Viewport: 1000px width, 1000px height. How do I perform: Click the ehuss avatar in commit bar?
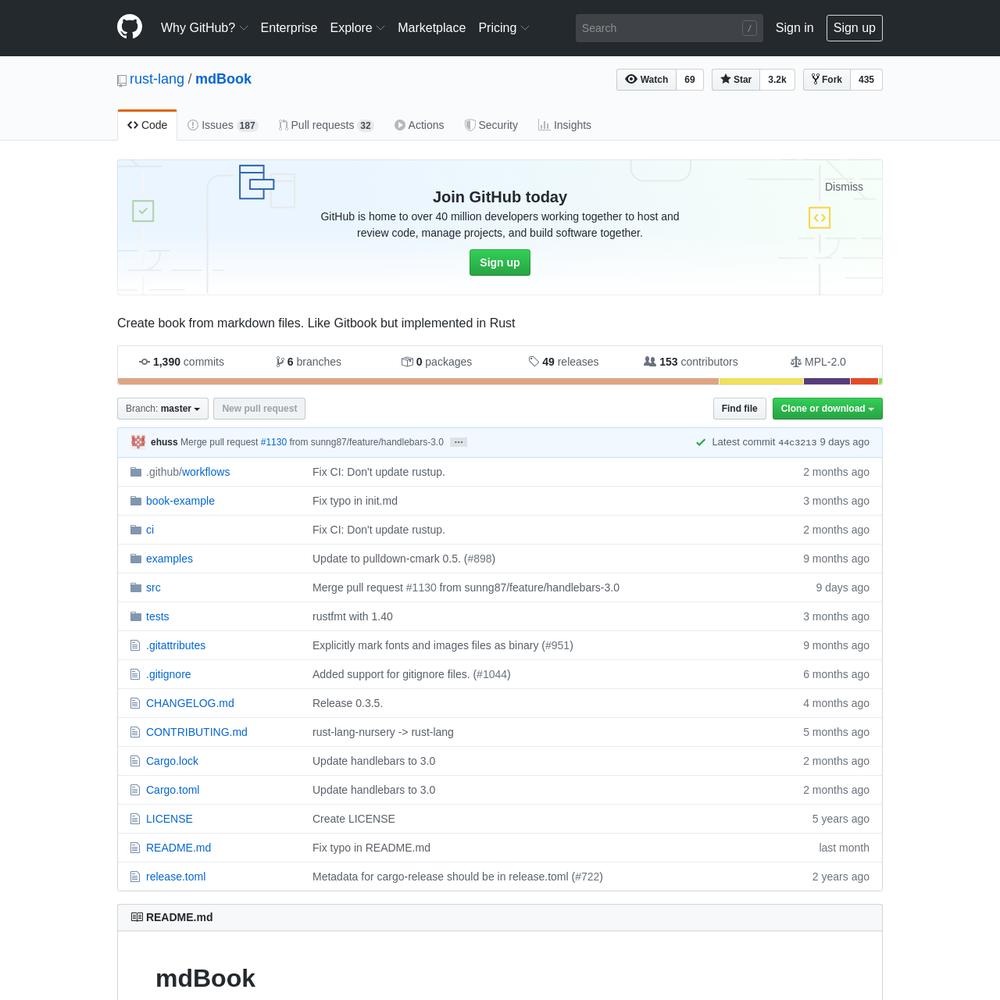pyautogui.click(x=138, y=442)
